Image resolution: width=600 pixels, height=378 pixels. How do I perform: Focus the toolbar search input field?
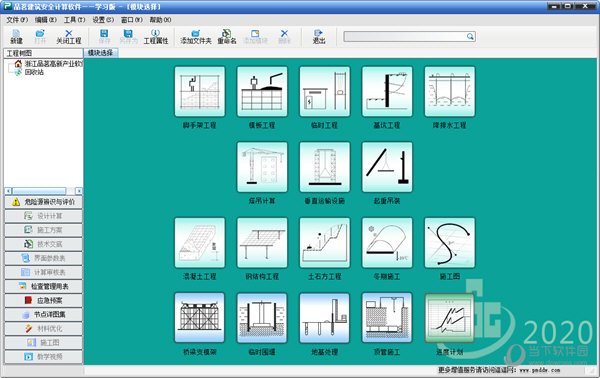click(x=405, y=36)
